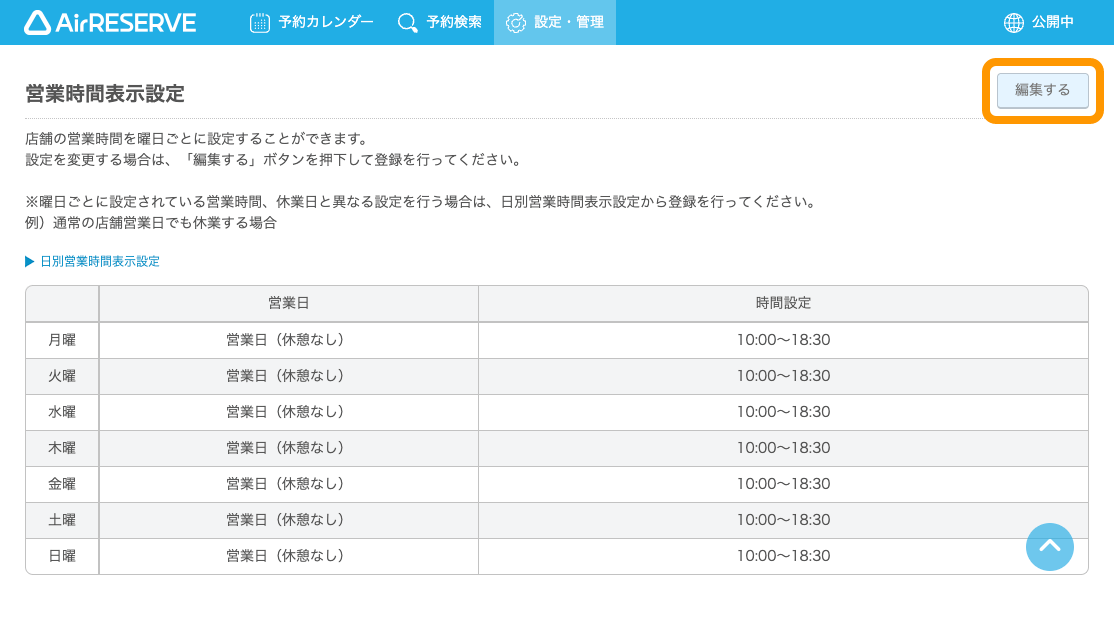Click the 10:00〜18:30 time for 金曜
The height and width of the screenshot is (622, 1114).
tap(783, 484)
